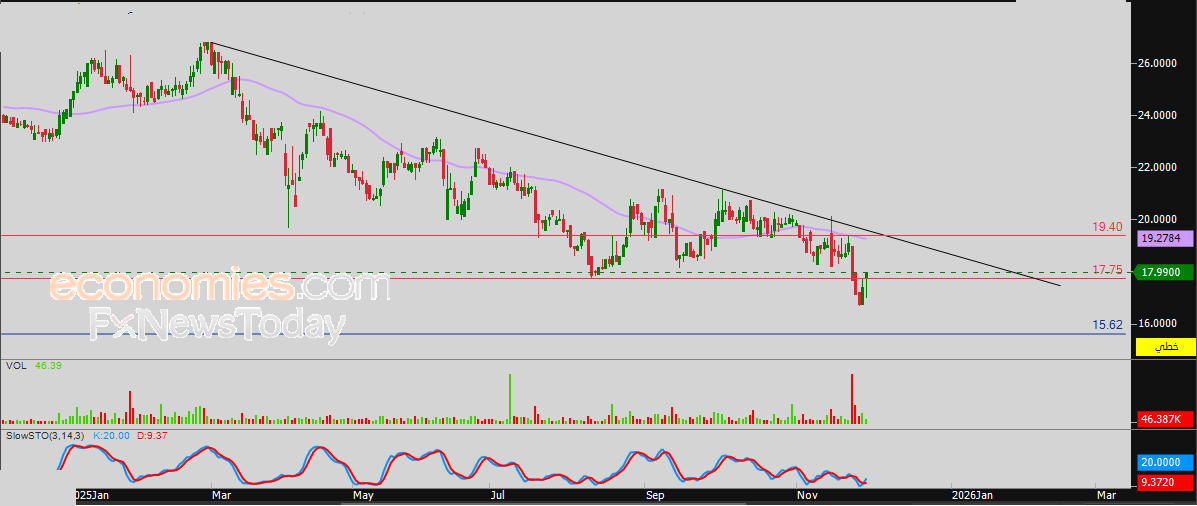Click the Nov date axis label
This screenshot has width=1197, height=506.
(x=806, y=495)
